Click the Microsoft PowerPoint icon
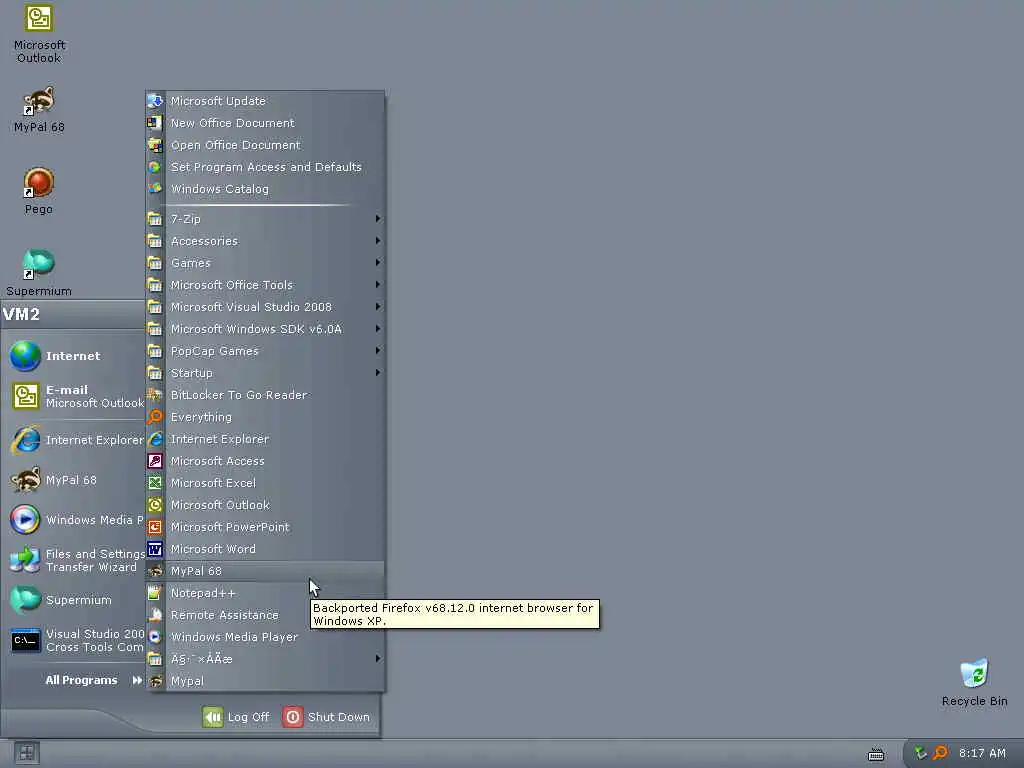Screen dimensions: 1024x768 [155, 527]
